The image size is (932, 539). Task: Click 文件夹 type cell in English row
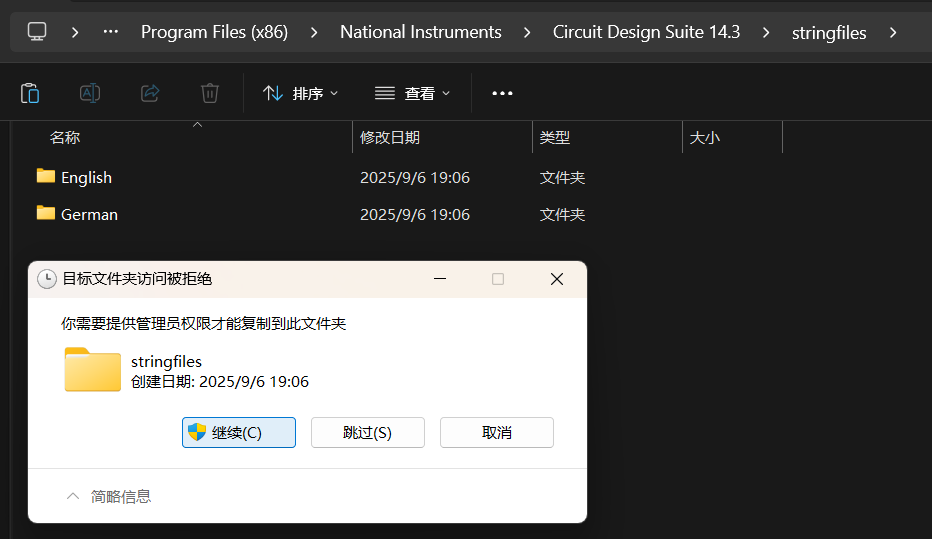click(x=562, y=178)
